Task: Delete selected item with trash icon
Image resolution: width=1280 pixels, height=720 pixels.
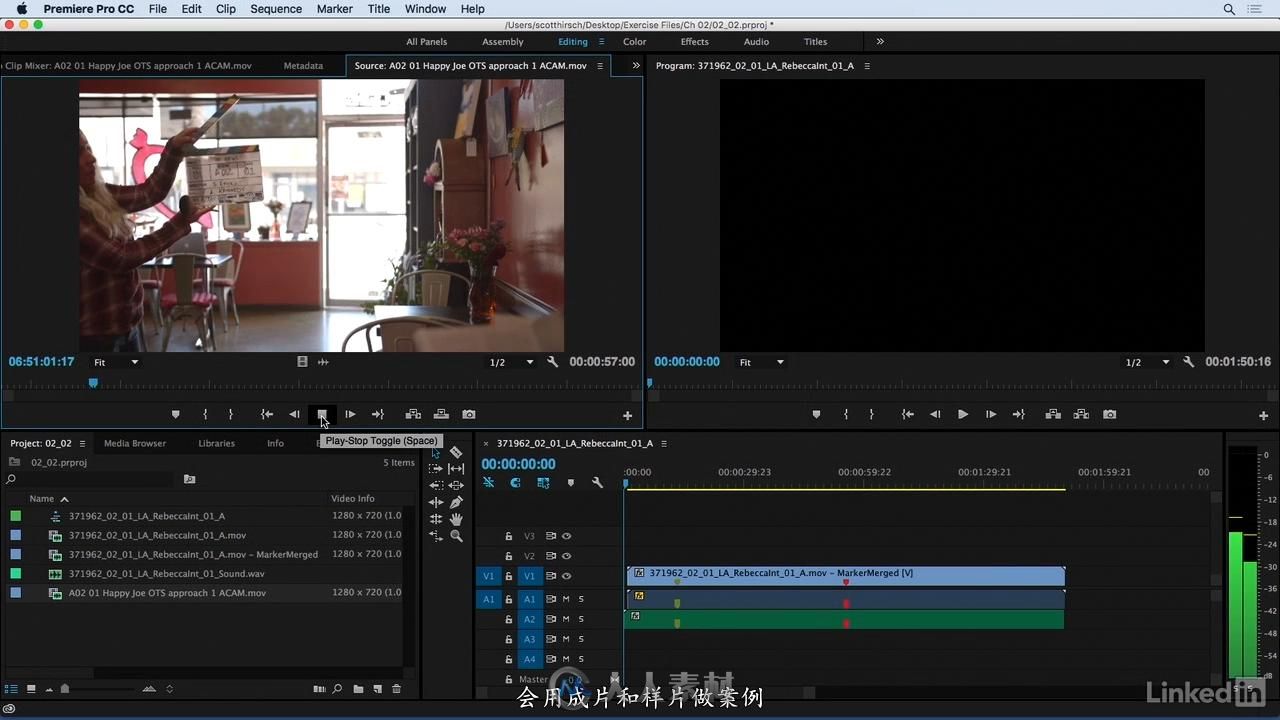Action: pyautogui.click(x=396, y=689)
